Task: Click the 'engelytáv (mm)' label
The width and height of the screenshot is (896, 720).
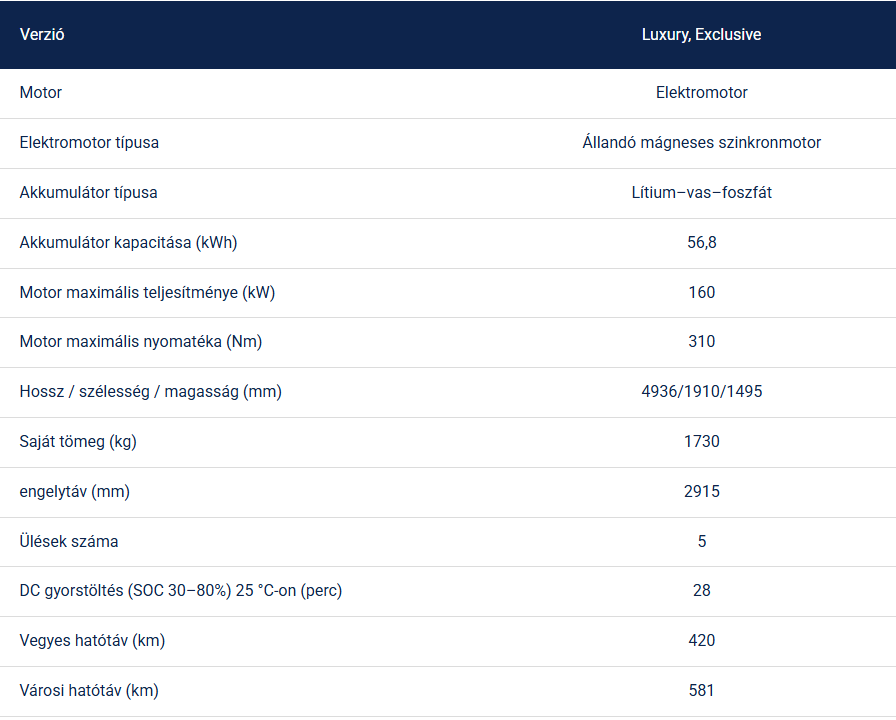Action: pos(75,491)
